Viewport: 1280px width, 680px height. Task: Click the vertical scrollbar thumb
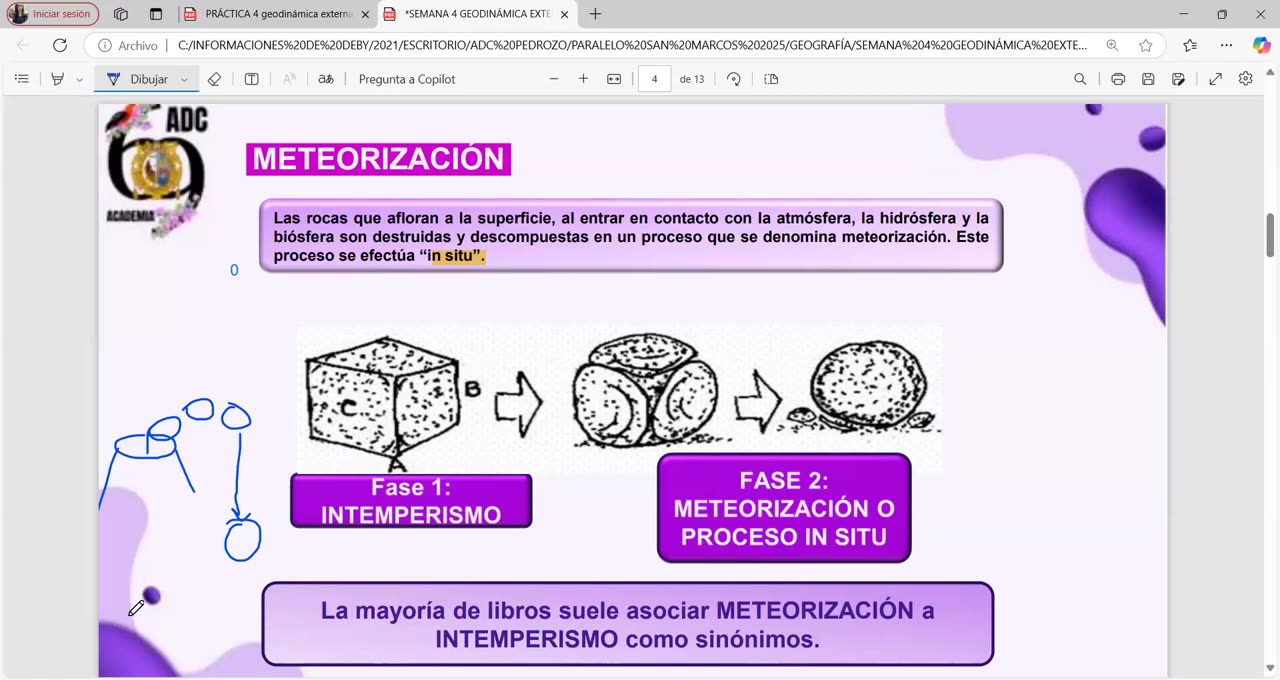pos(1270,235)
